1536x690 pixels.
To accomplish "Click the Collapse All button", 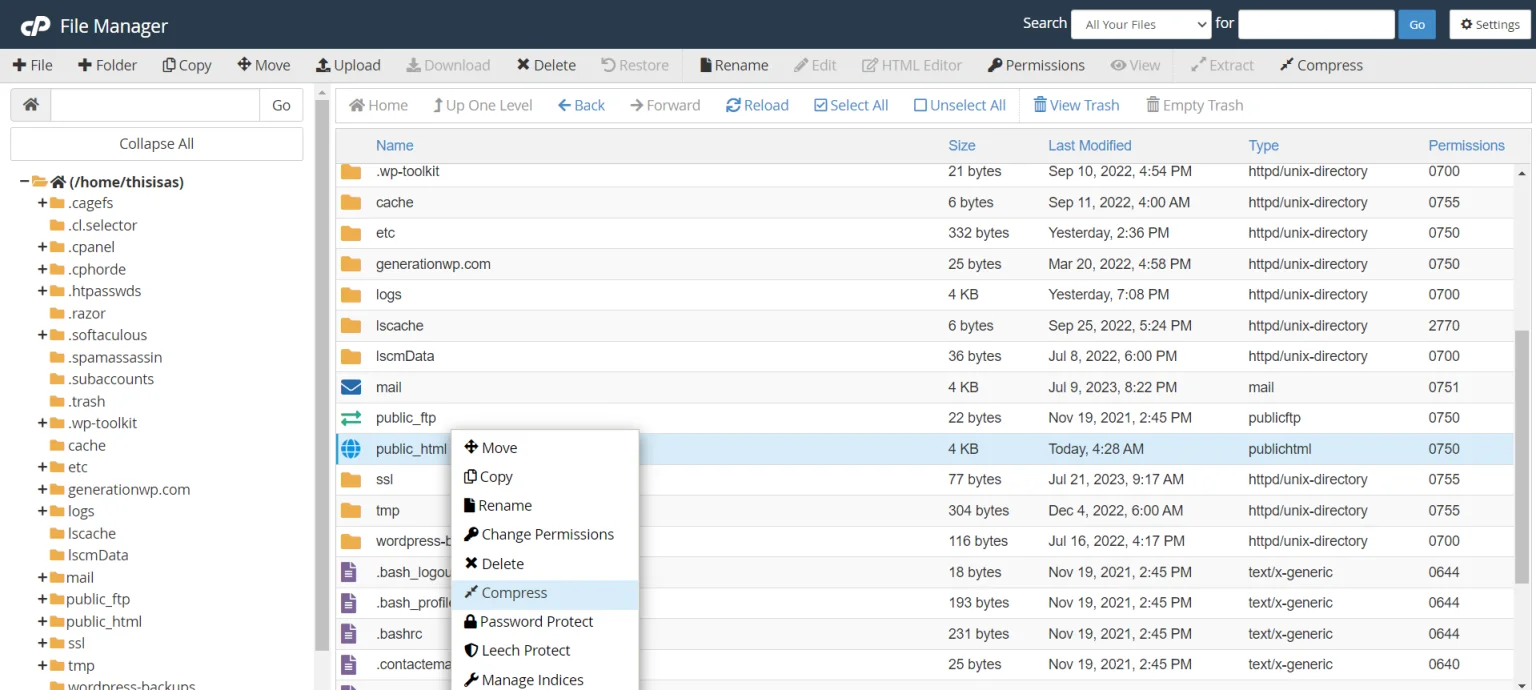I will pos(156,144).
